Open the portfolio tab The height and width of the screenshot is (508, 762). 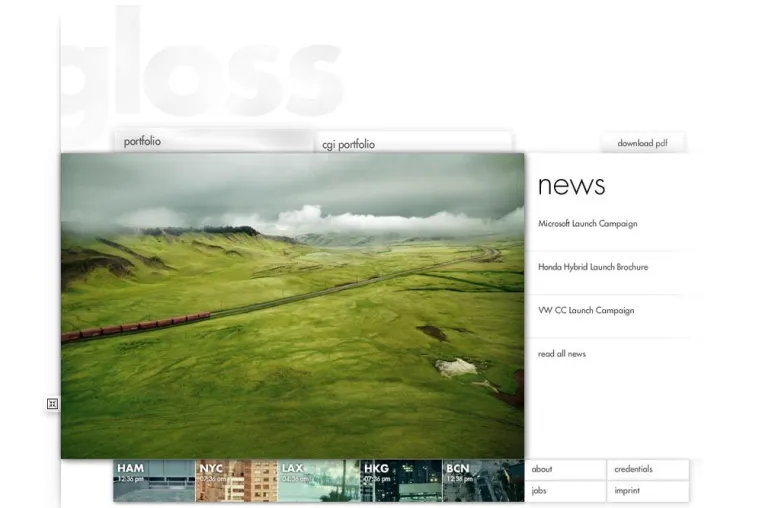(x=214, y=141)
